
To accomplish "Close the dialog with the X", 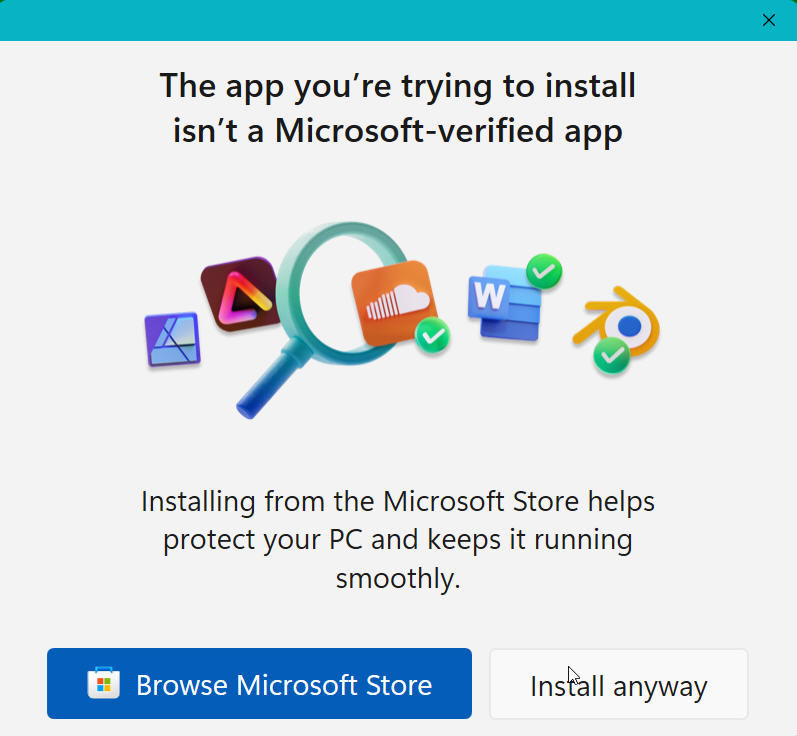I will (769, 20).
